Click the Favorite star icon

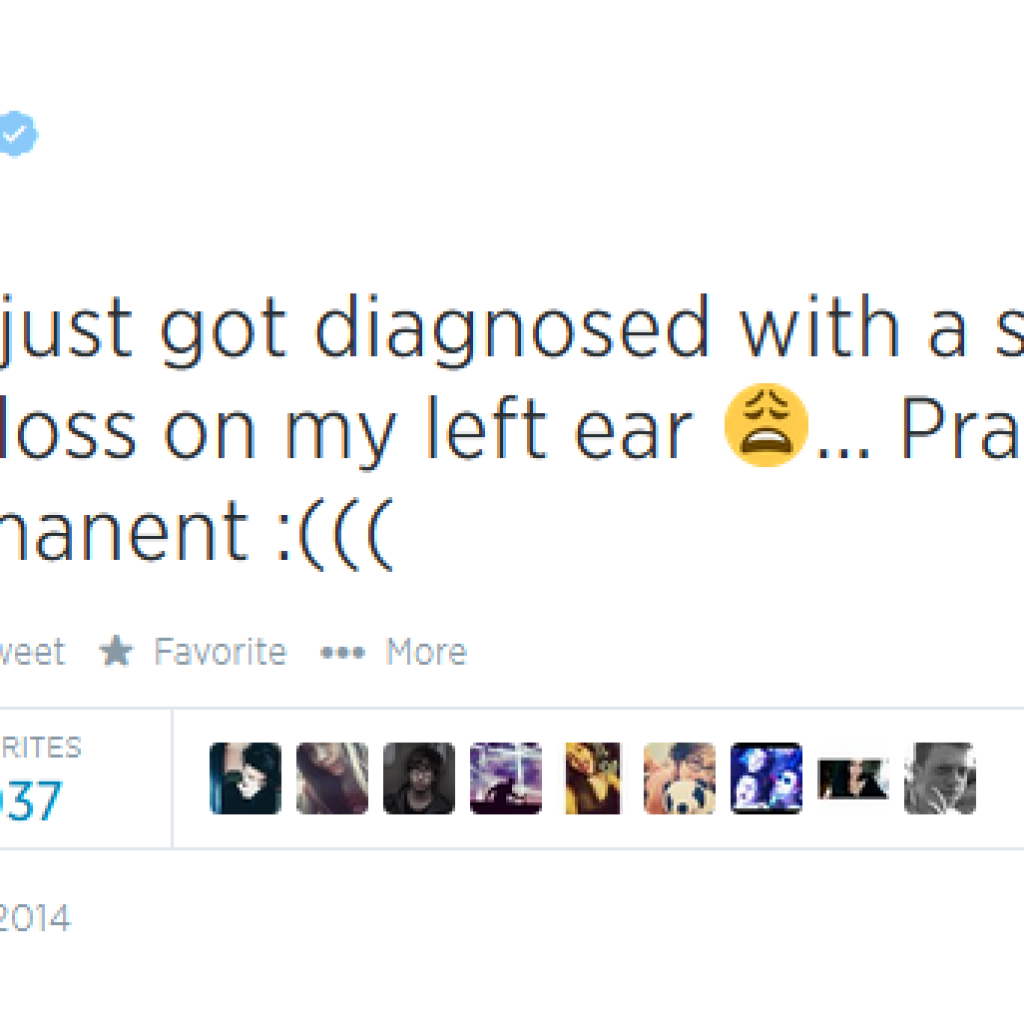(x=116, y=652)
